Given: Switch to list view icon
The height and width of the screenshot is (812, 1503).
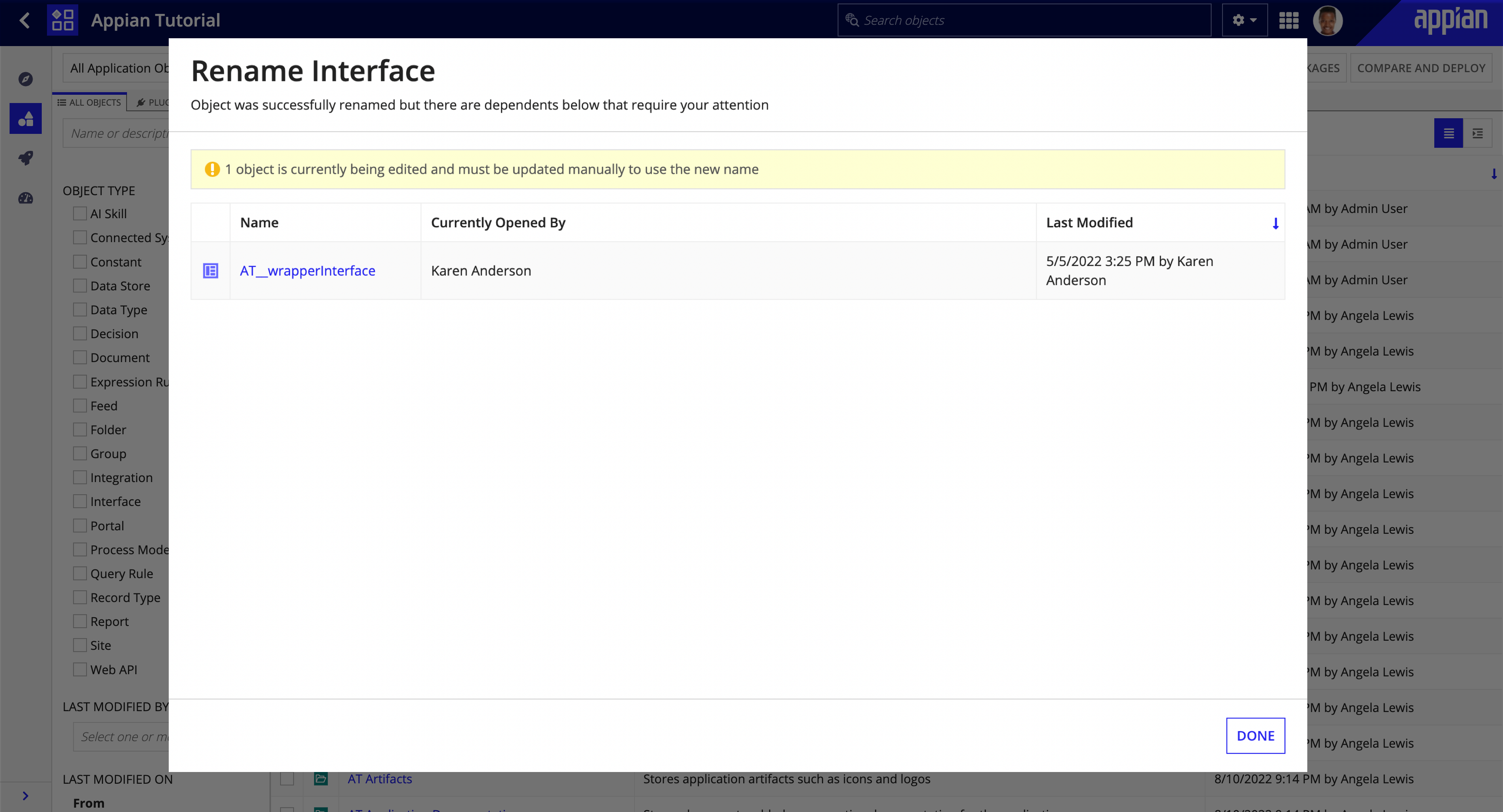Looking at the screenshot, I should [x=1448, y=133].
